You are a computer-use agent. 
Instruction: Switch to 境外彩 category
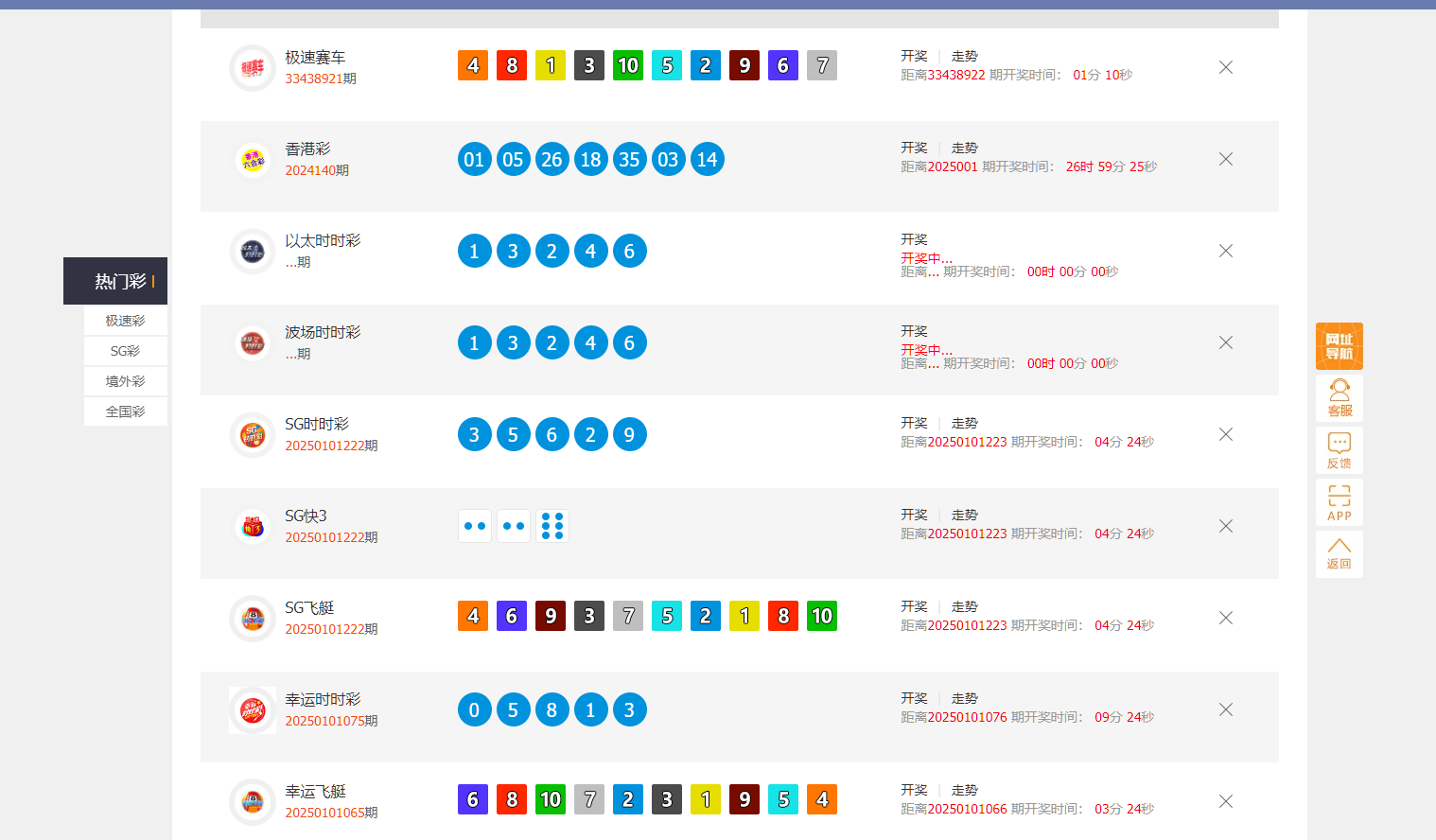[125, 381]
